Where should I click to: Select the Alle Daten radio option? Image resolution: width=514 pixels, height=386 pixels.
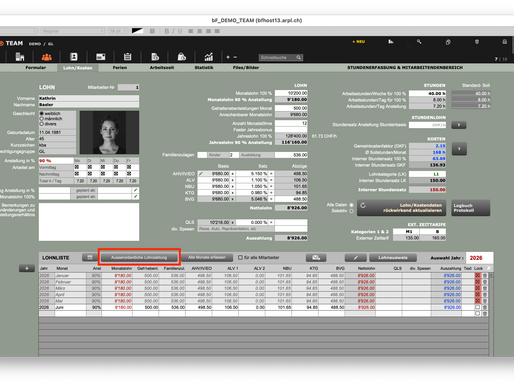click(x=351, y=205)
